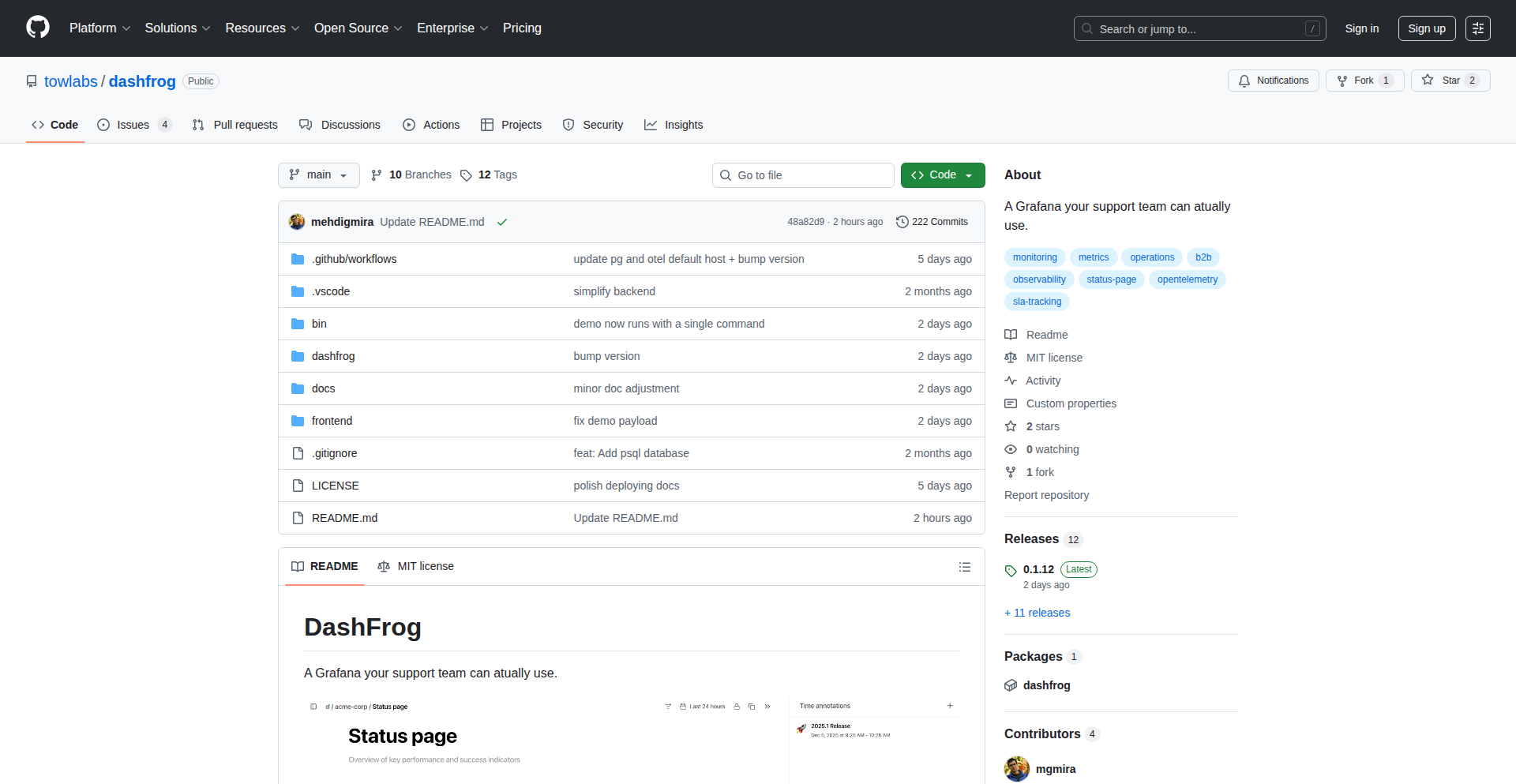Click the scale icon beside MIT license in About
Viewport: 1516px width, 784px height.
point(1011,358)
